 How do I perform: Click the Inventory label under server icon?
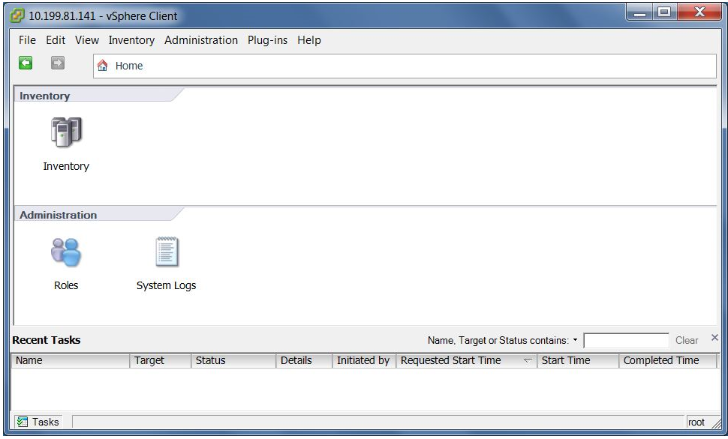pyautogui.click(x=66, y=166)
